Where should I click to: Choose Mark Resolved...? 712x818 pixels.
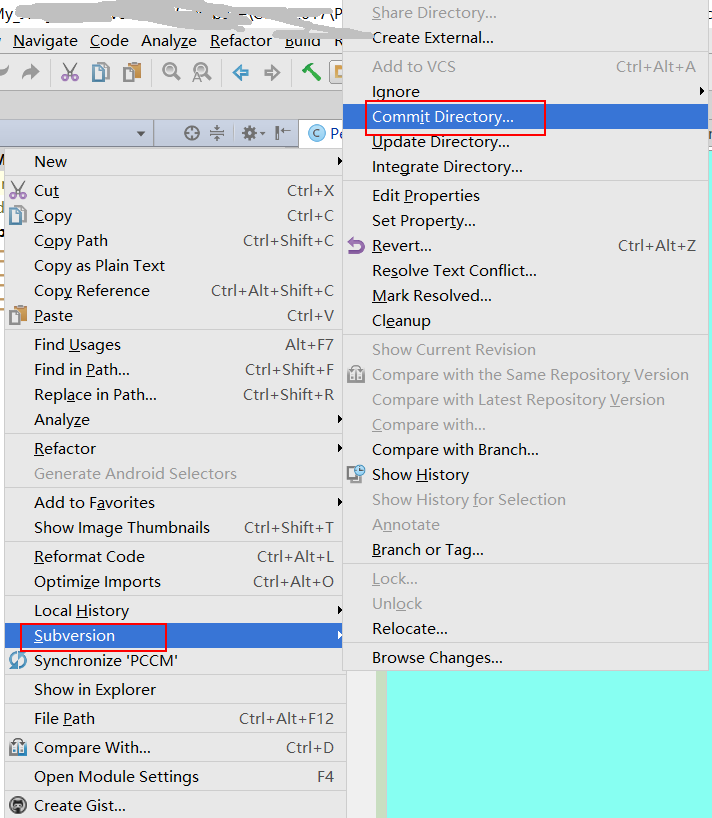[526, 296]
